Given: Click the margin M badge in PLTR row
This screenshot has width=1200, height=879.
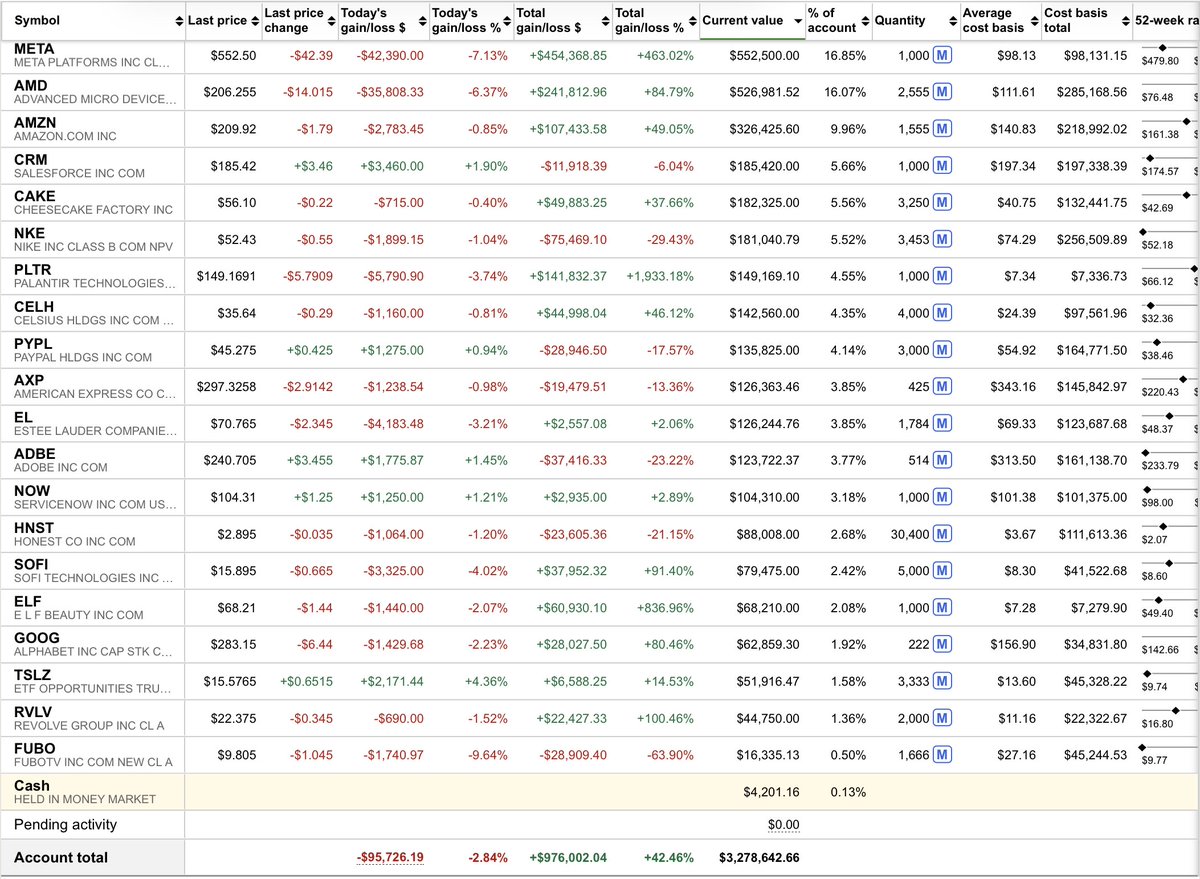Looking at the screenshot, I should (x=942, y=277).
